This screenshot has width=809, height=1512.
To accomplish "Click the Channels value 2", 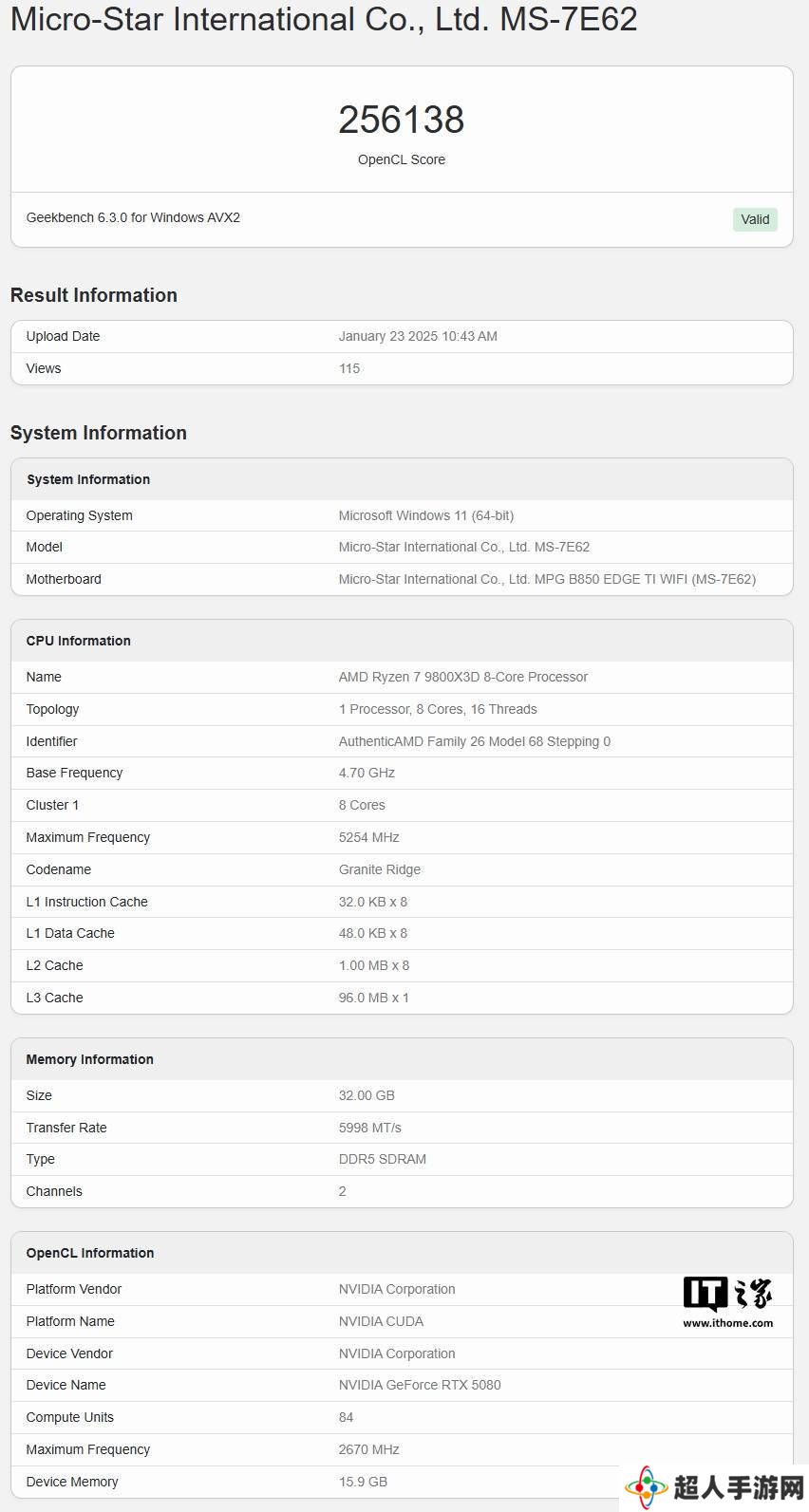I will tap(343, 1191).
